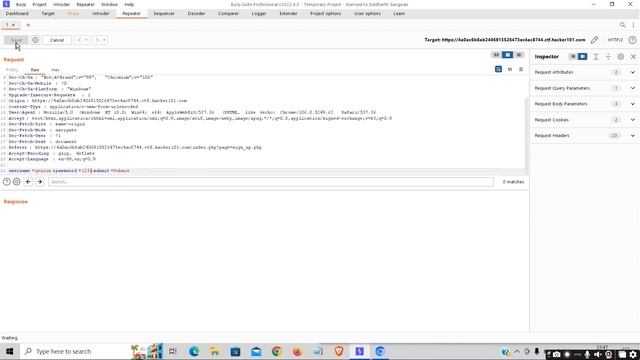Open Inspector settings gear
The image size is (640, 360).
click(620, 57)
